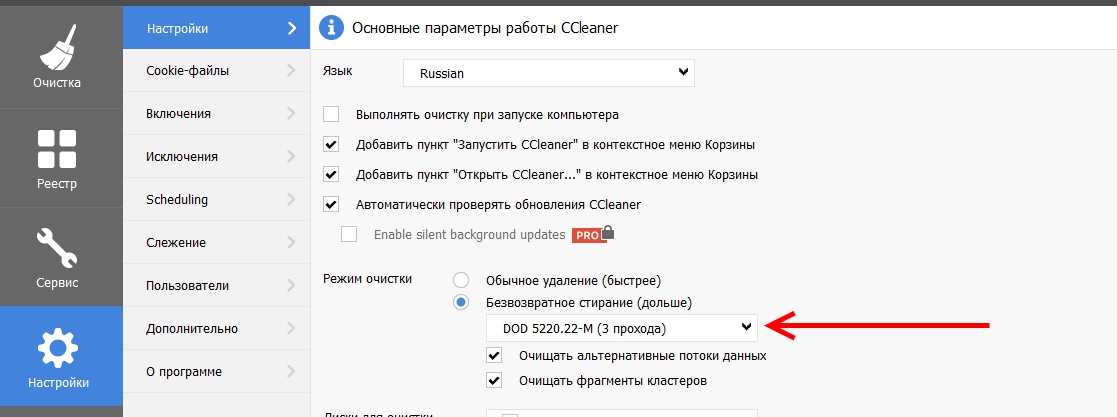Click the blue info icon in header
Image resolution: width=1117 pixels, height=417 pixels.
(x=331, y=28)
